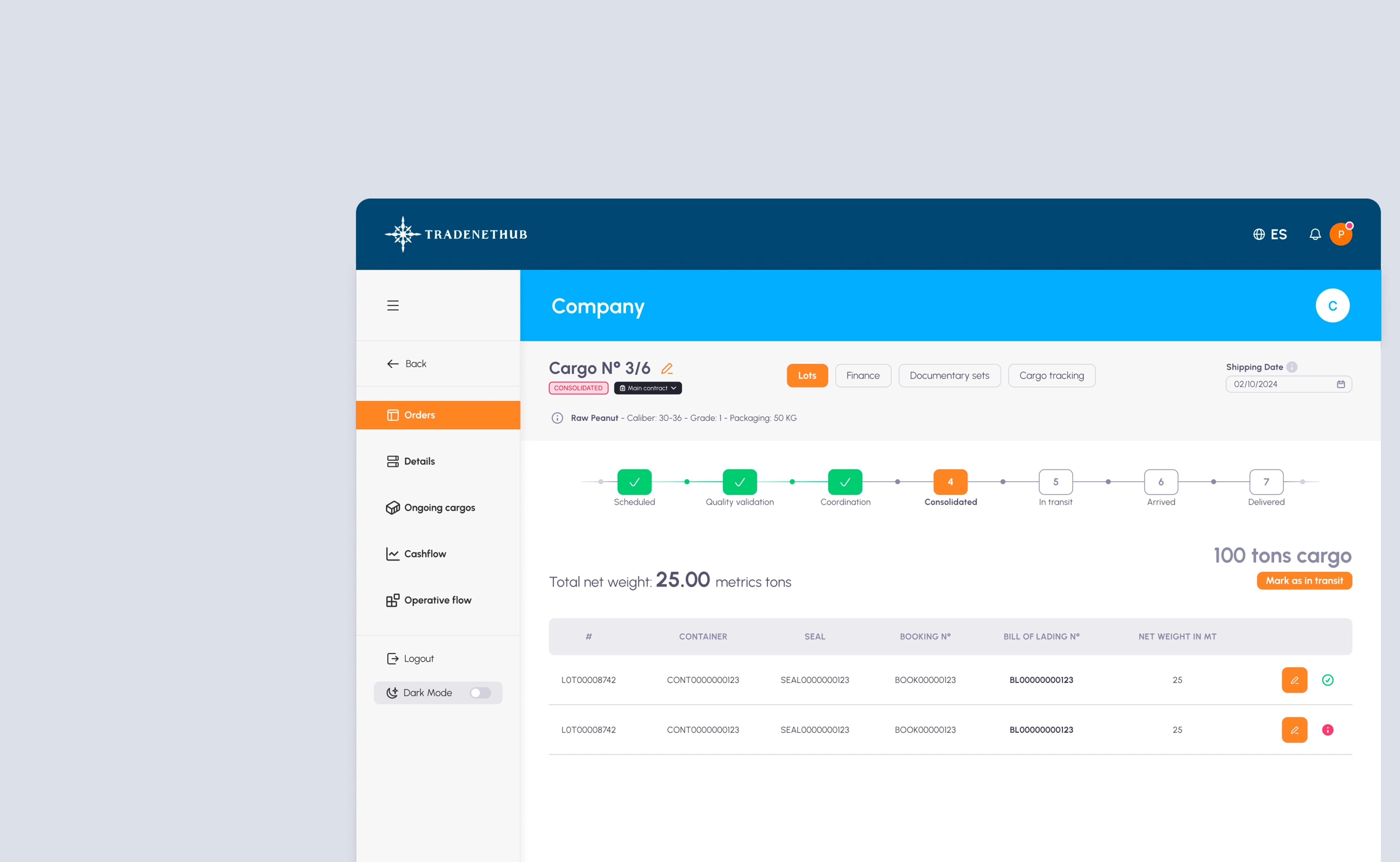Viewport: 1400px width, 862px height.
Task: Click the orange edit button in second lot row
Action: coord(1294,730)
